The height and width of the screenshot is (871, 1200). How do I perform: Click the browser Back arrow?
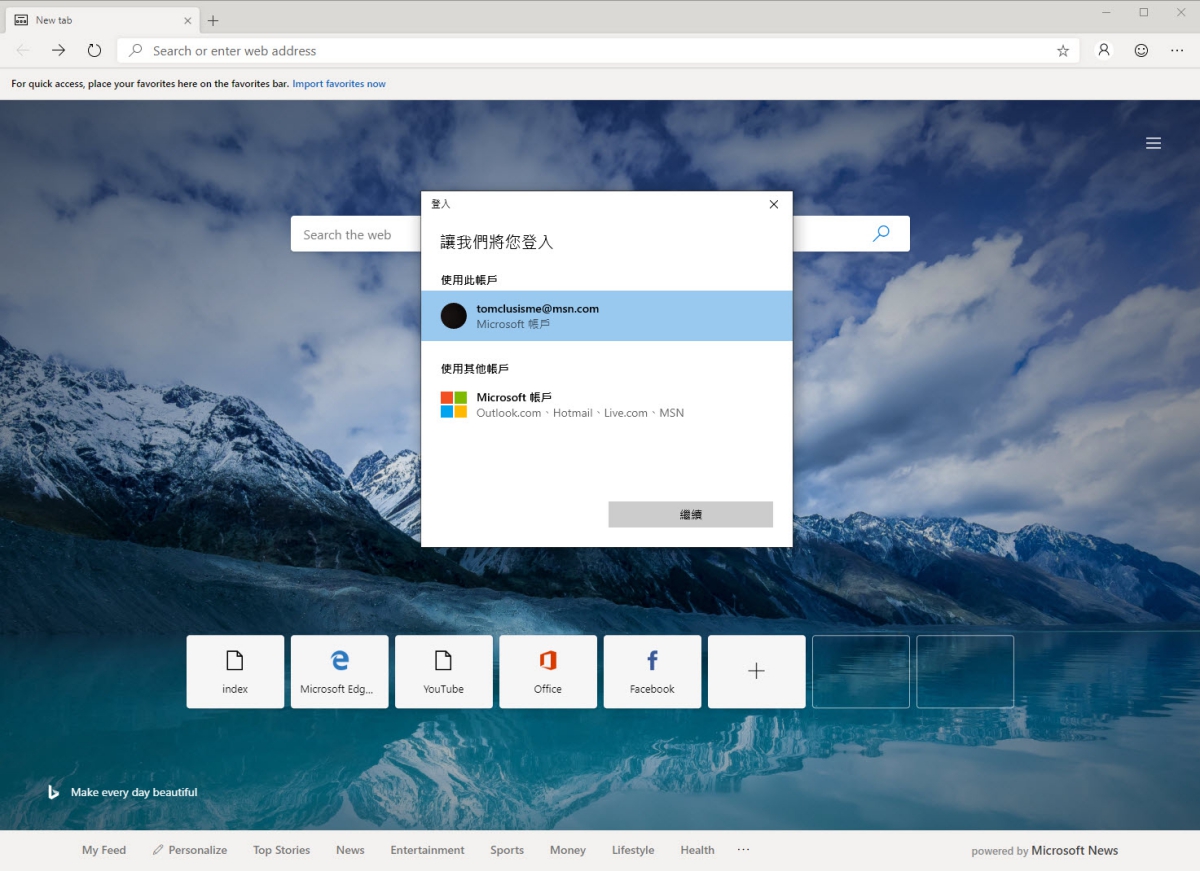[23, 50]
